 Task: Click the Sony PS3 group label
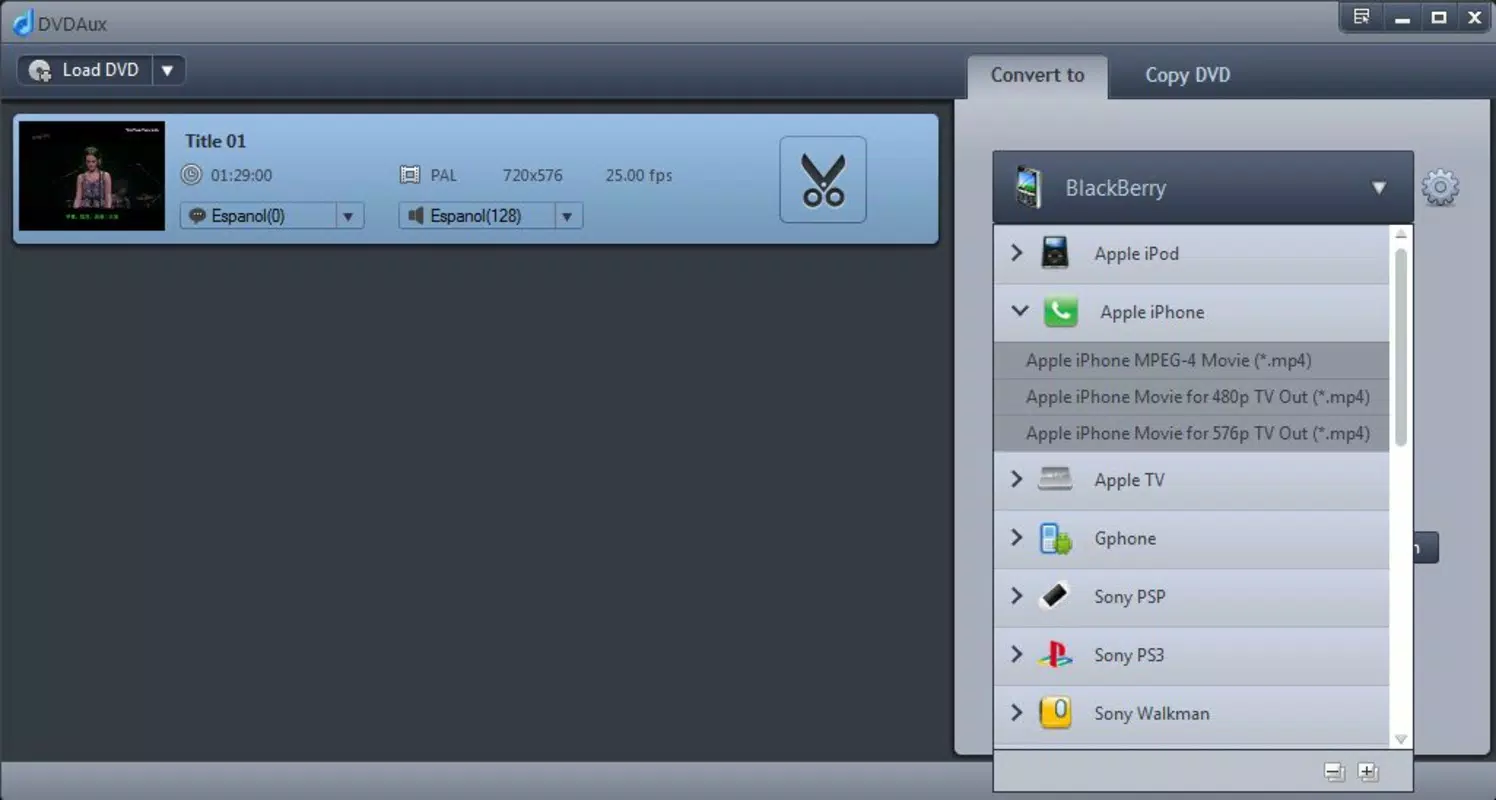1128,656
